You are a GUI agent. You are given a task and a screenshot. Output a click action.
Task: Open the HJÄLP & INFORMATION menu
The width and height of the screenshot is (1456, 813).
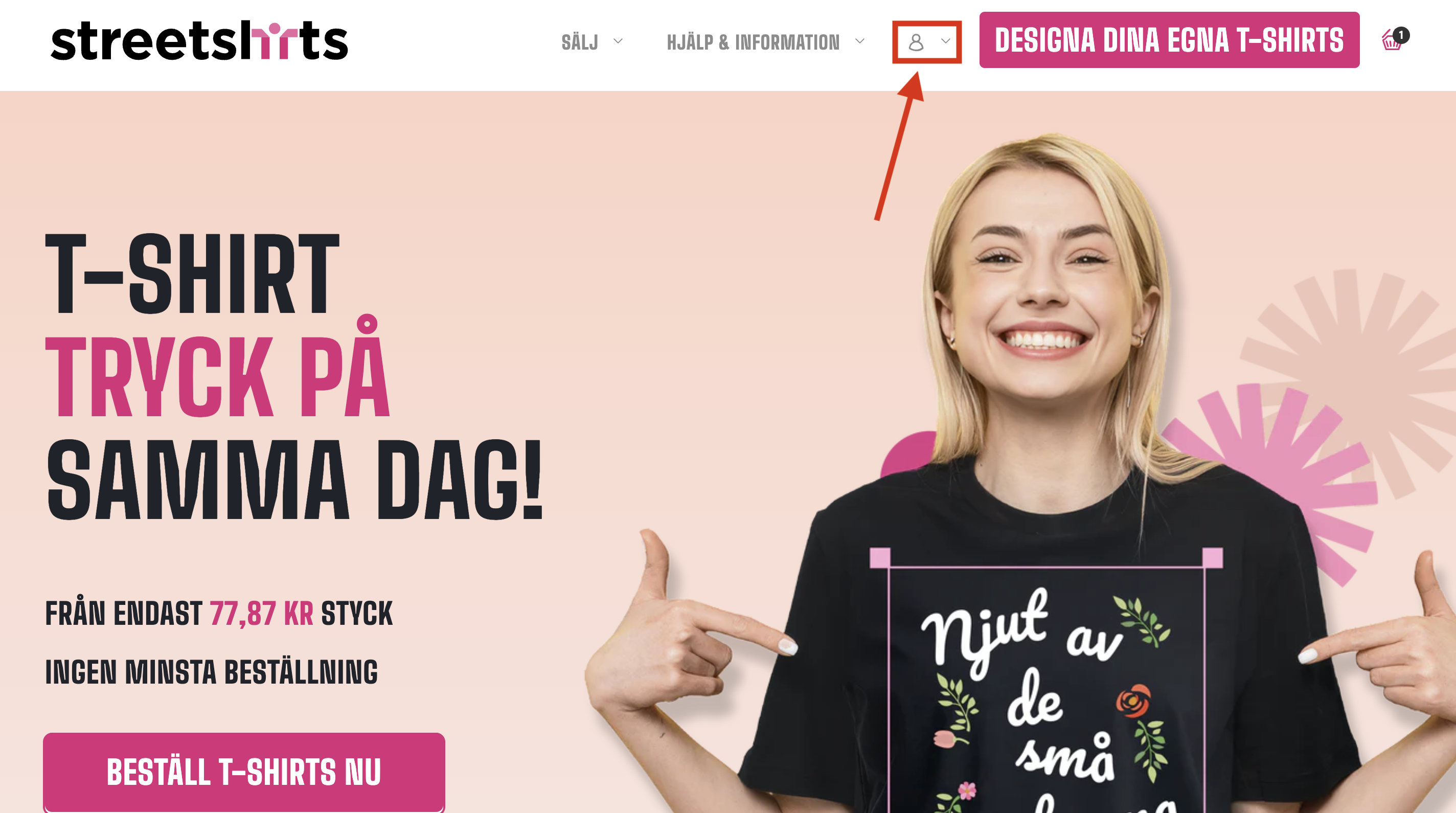coord(753,42)
